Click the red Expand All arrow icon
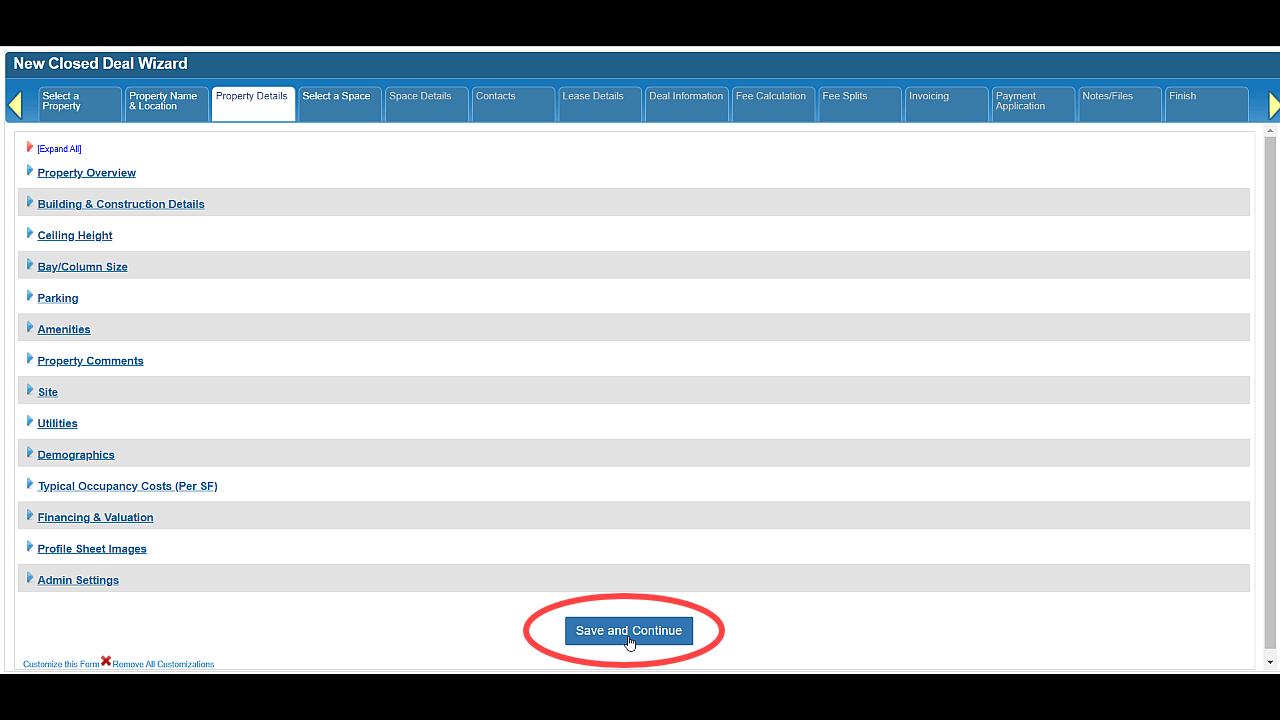Image resolution: width=1280 pixels, height=720 pixels. tap(30, 147)
